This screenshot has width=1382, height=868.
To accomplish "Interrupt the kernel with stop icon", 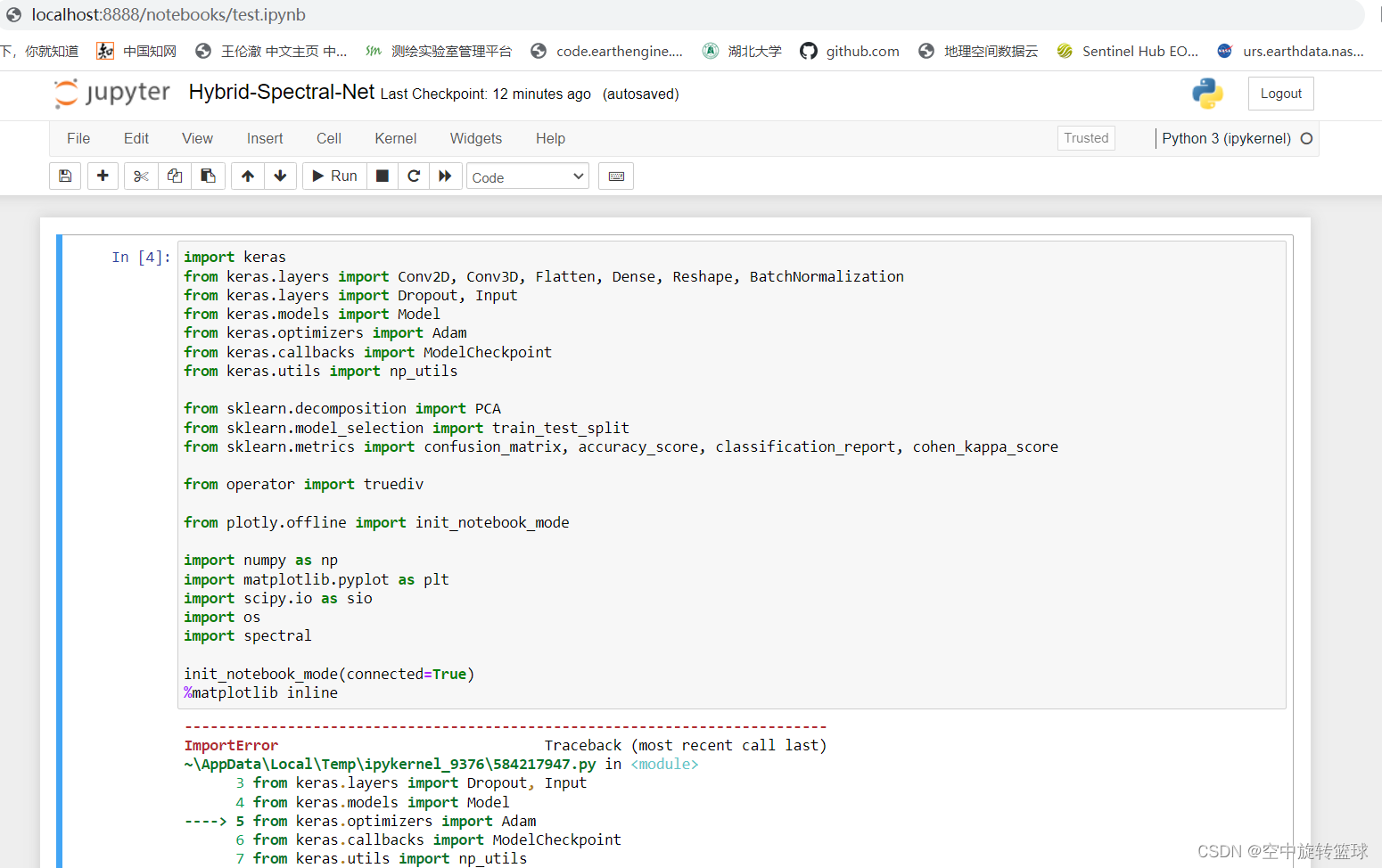I will point(382,176).
